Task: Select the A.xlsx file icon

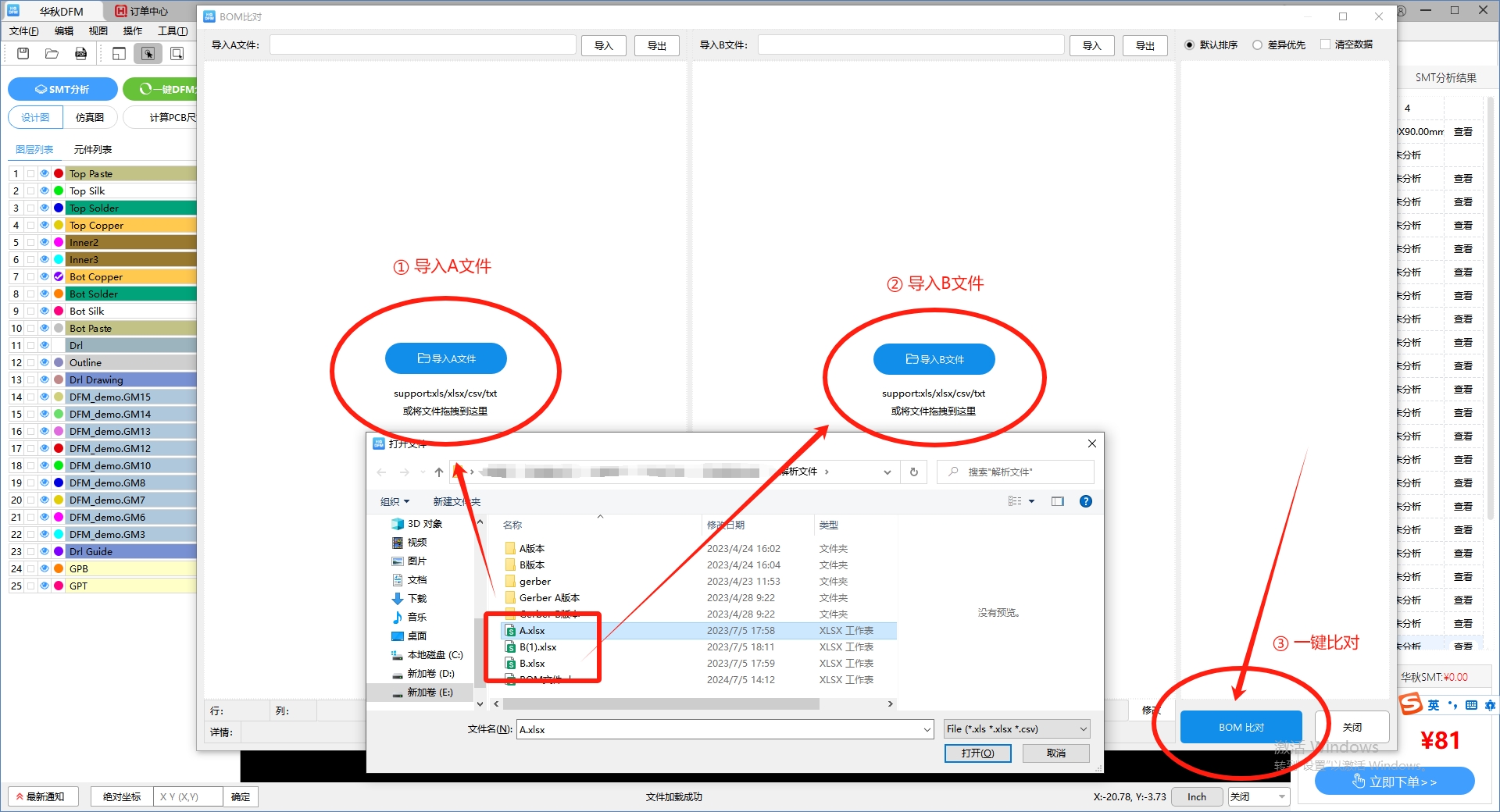Action: [x=510, y=630]
